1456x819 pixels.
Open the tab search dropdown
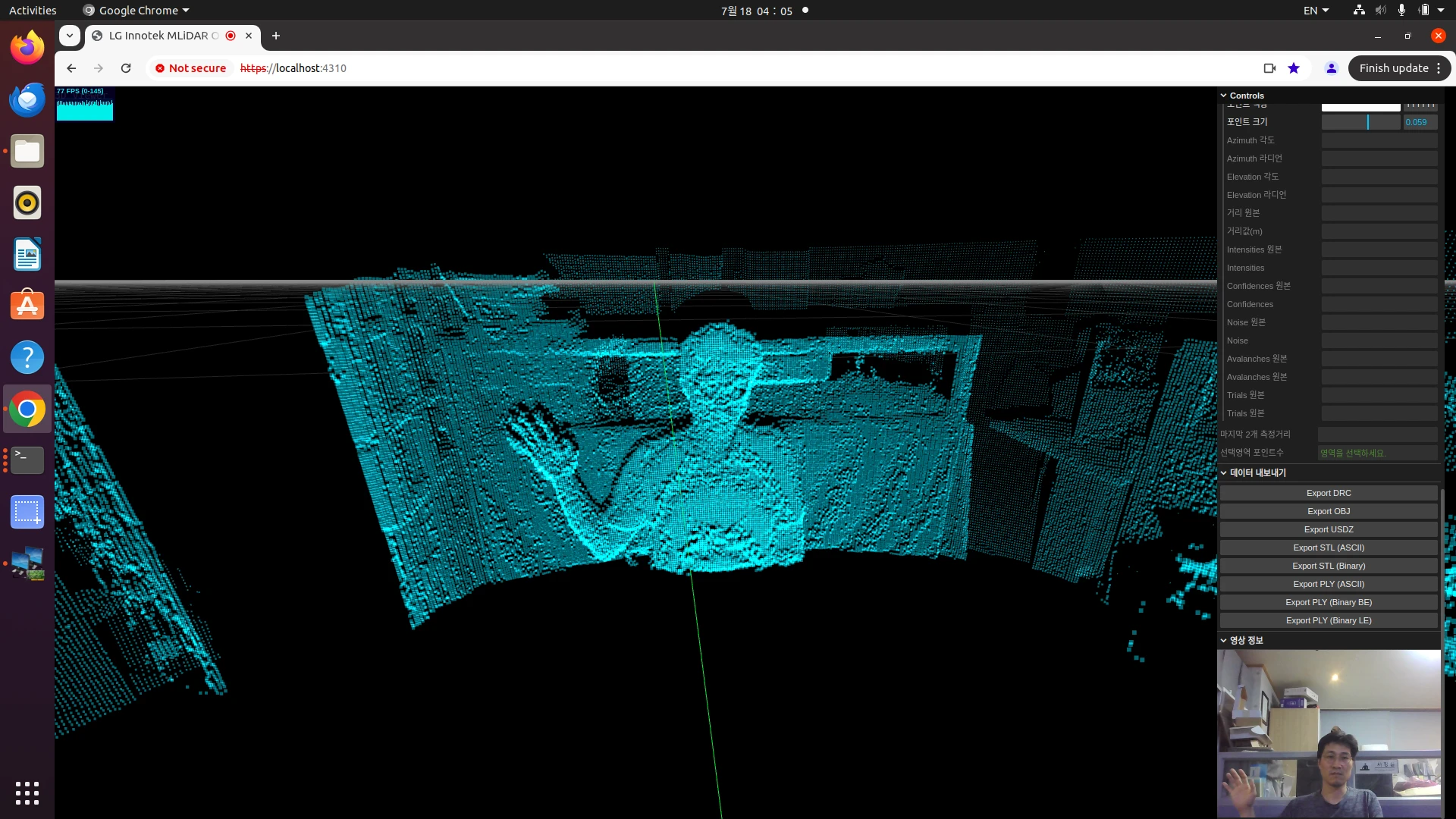click(70, 36)
